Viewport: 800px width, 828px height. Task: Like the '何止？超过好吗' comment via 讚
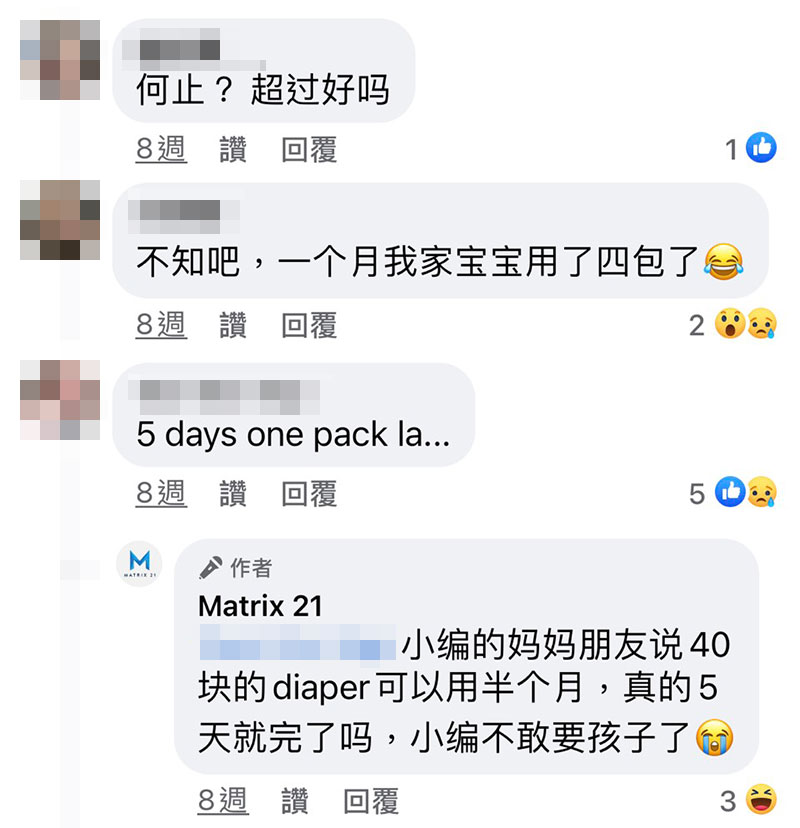pos(233,149)
